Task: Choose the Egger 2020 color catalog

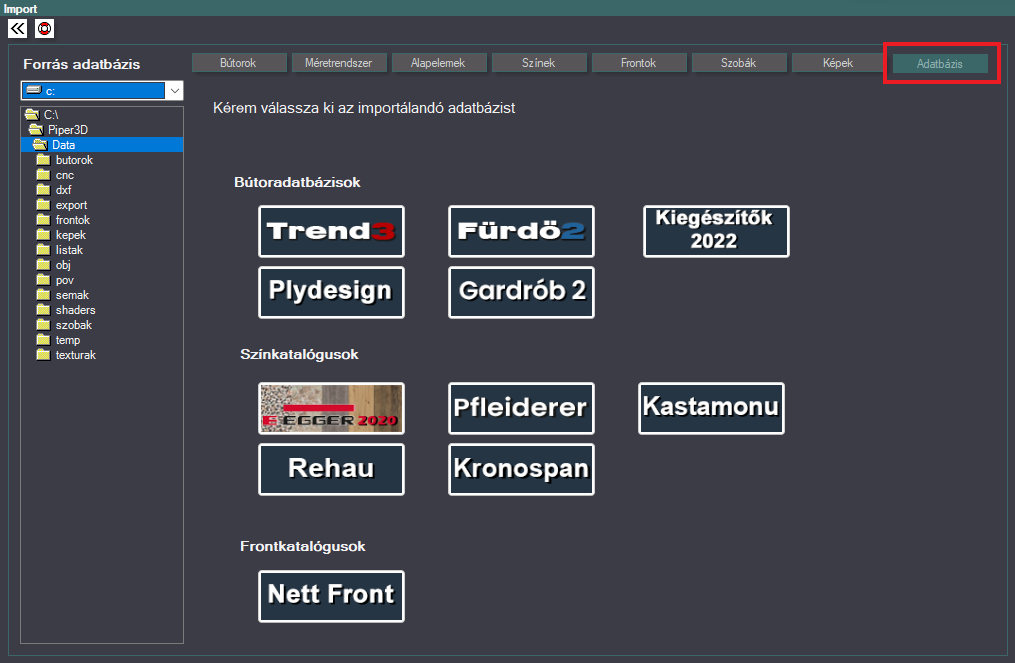Action: coord(331,408)
